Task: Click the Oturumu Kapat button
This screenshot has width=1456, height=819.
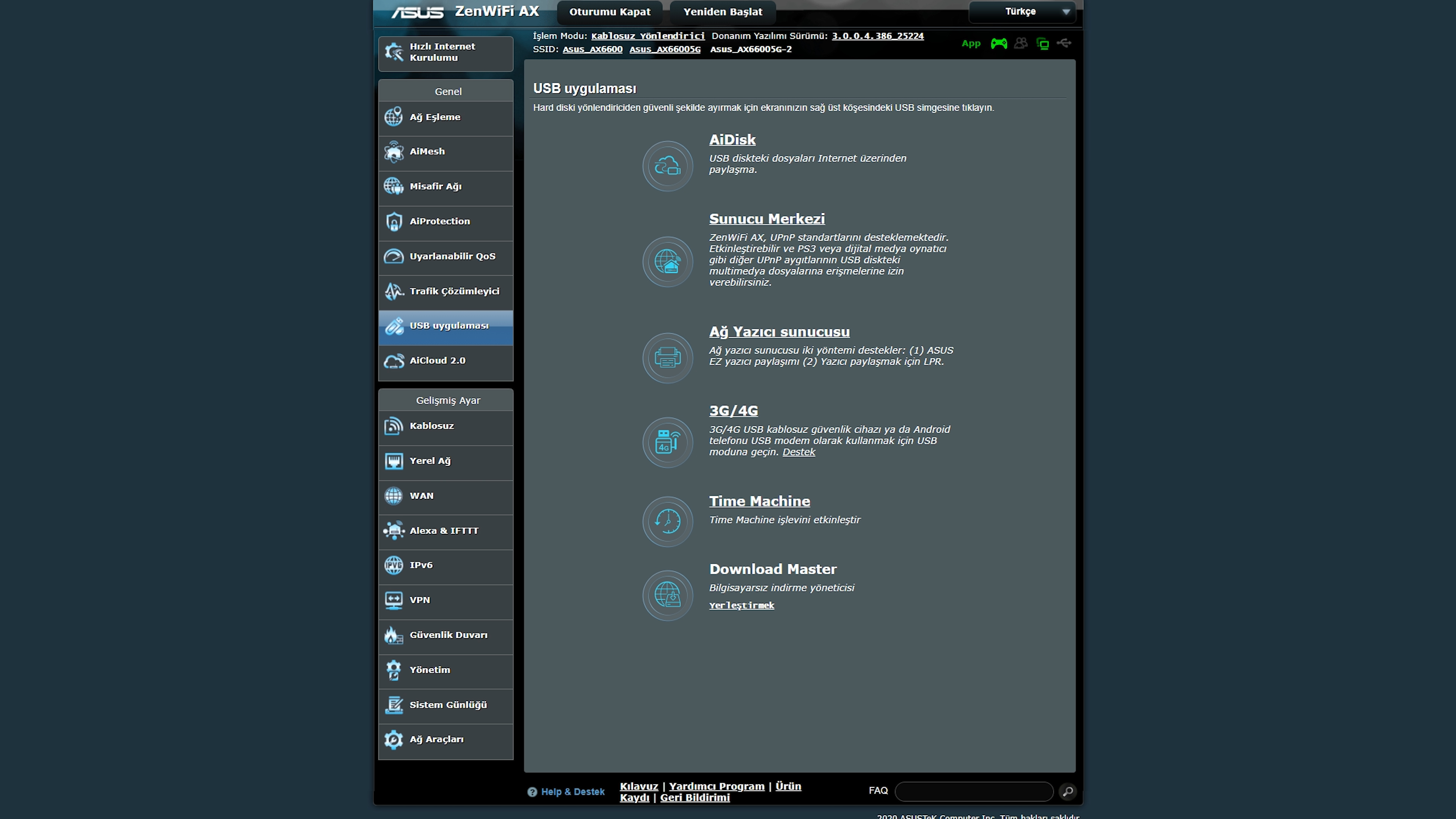Action: coord(609,11)
